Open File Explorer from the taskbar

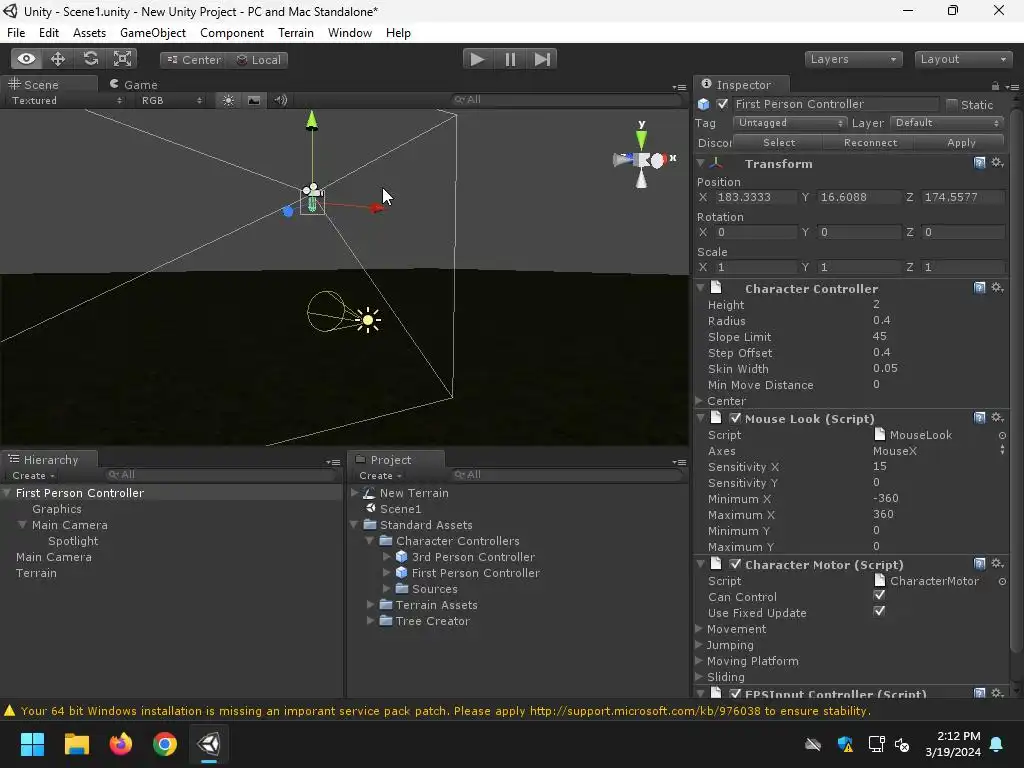pos(76,744)
